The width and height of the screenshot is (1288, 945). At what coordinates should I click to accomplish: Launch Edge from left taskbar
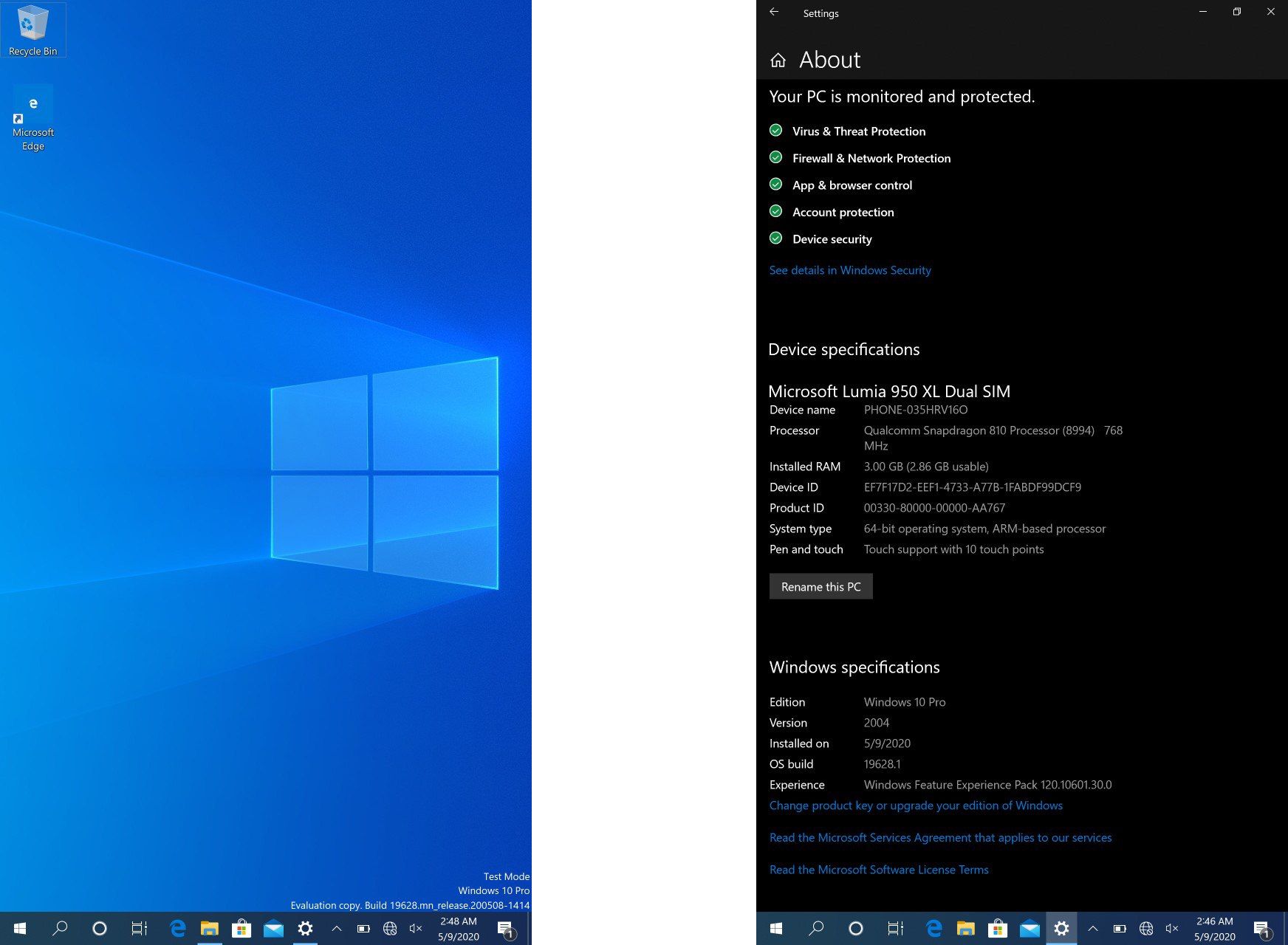(177, 928)
